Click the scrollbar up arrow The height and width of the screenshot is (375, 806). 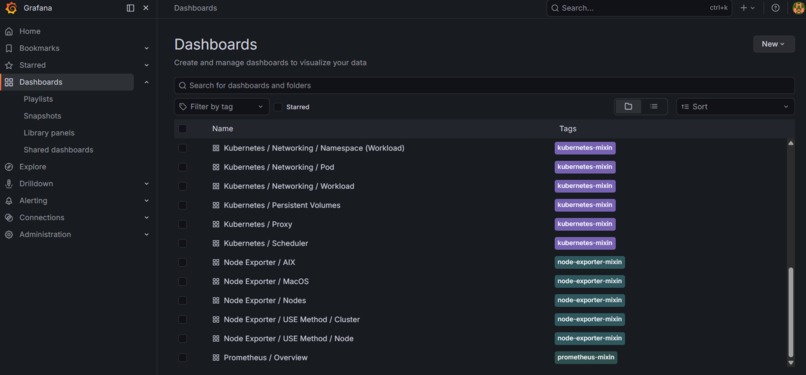pyautogui.click(x=791, y=143)
